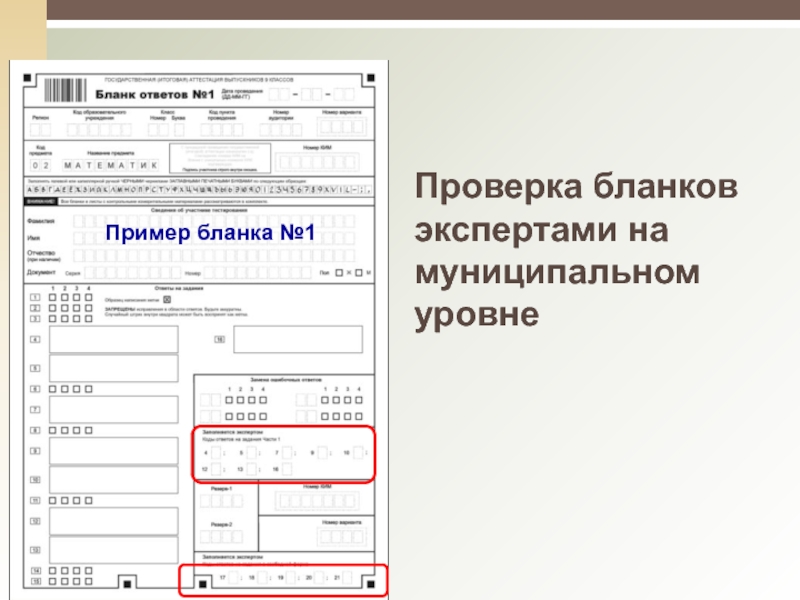Click the black registration square at top-left of form
Screen dimensions: 800x600
28,78
